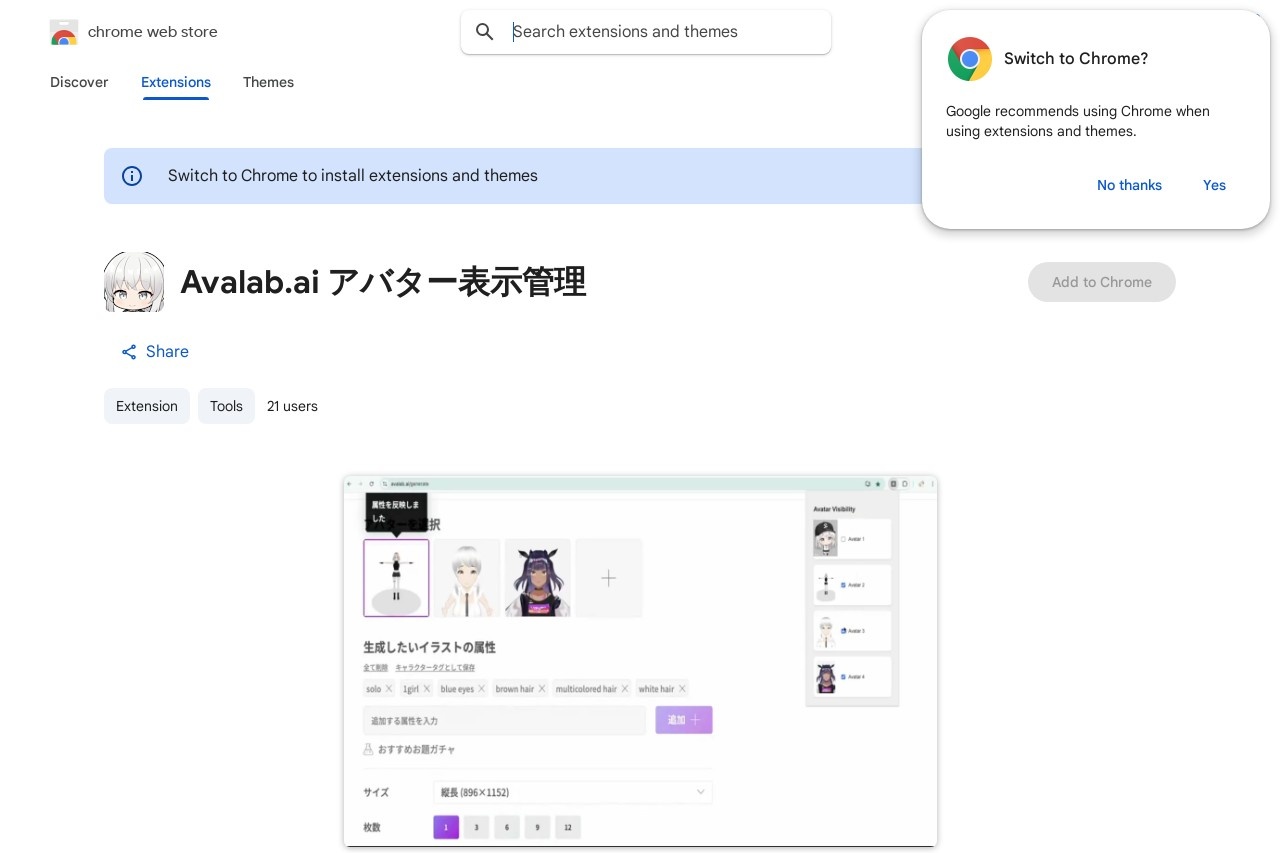Screen dimensions: 1280x853
Task: Open the size dropdown 縦長 (896×1152)
Action: click(573, 792)
